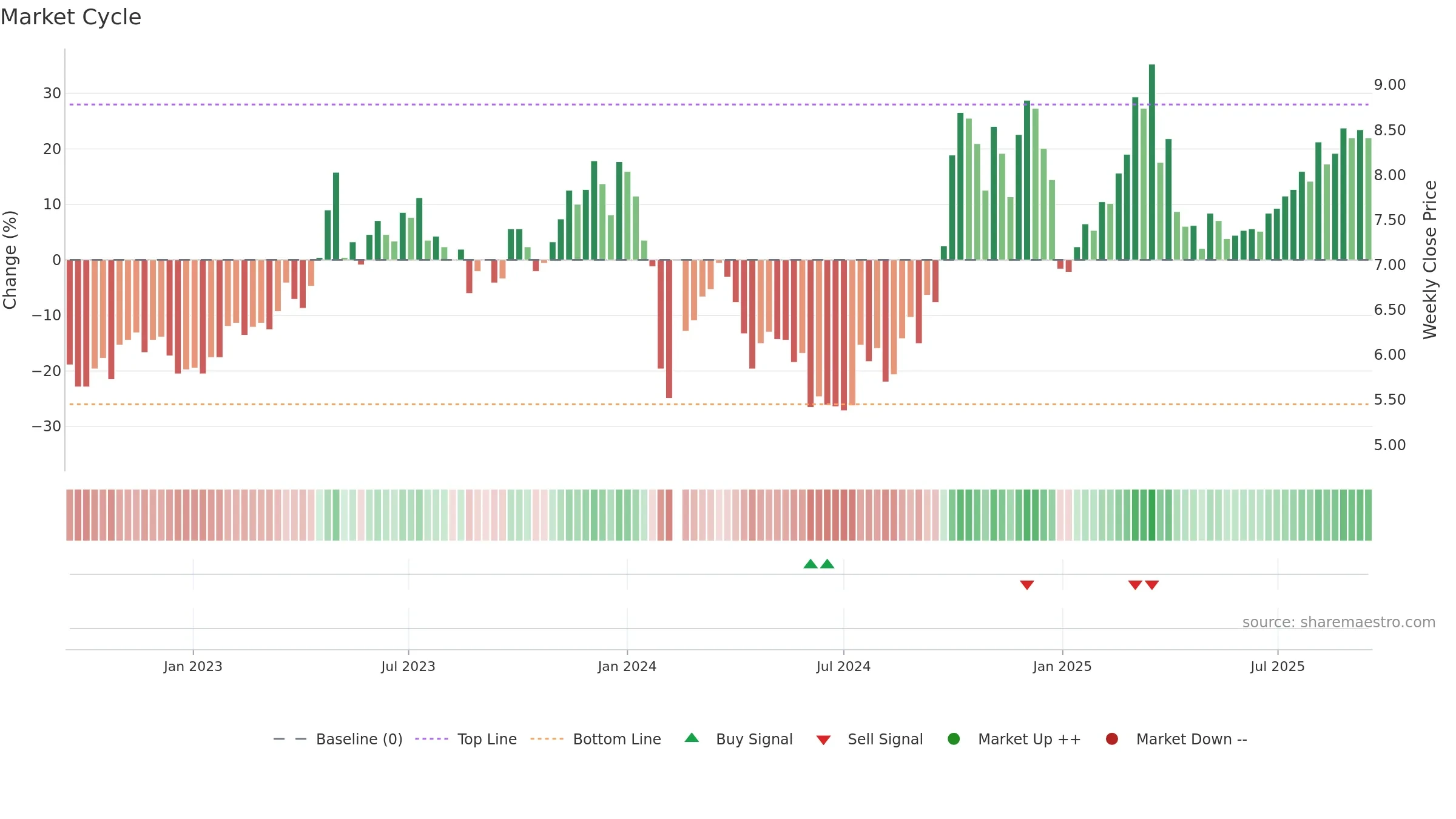The width and height of the screenshot is (1456, 819).
Task: Click the Jan 2023 axis label
Action: [193, 667]
